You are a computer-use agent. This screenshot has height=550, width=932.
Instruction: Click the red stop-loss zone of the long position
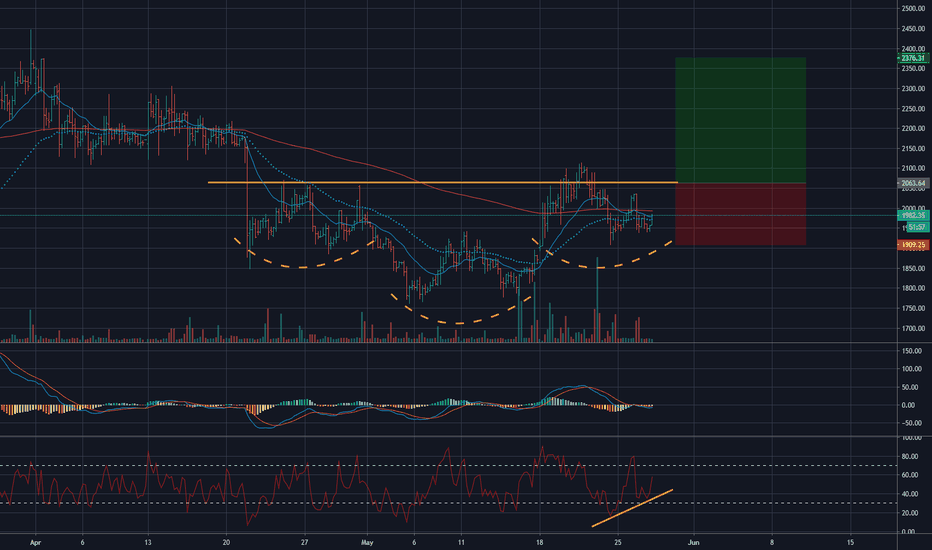(741, 214)
